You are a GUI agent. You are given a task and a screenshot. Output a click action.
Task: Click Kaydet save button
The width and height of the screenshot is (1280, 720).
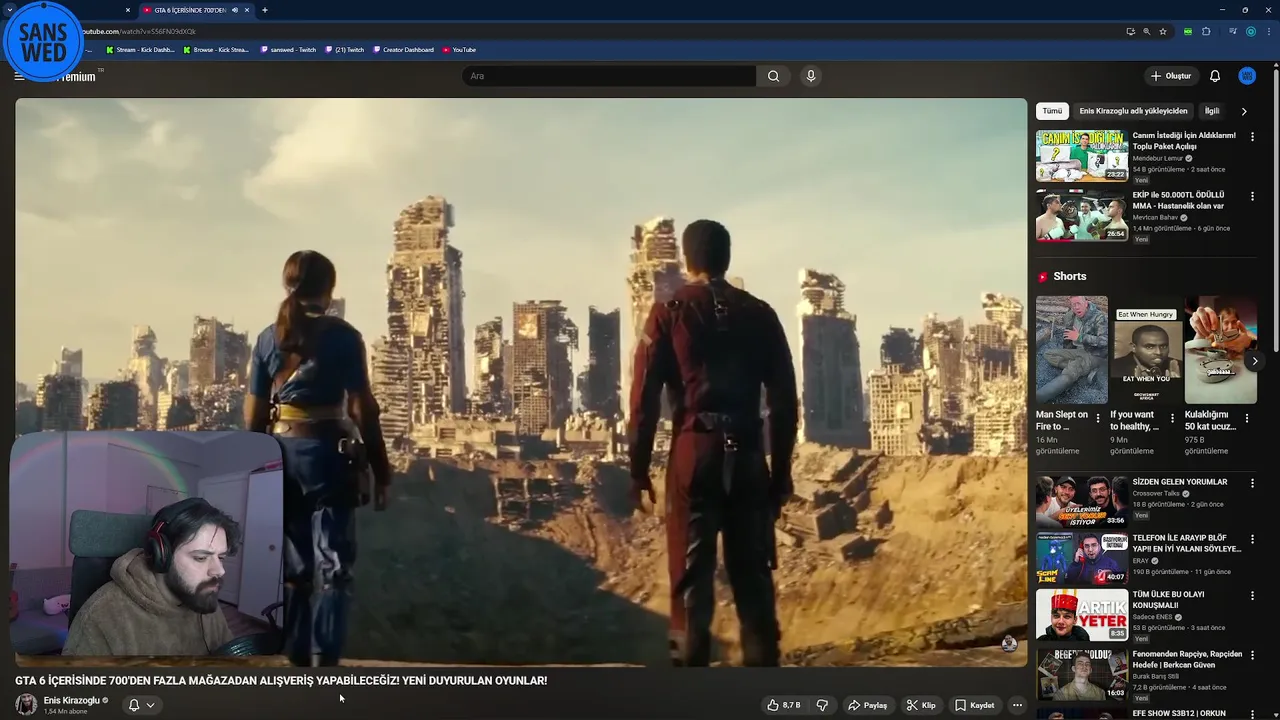(974, 705)
